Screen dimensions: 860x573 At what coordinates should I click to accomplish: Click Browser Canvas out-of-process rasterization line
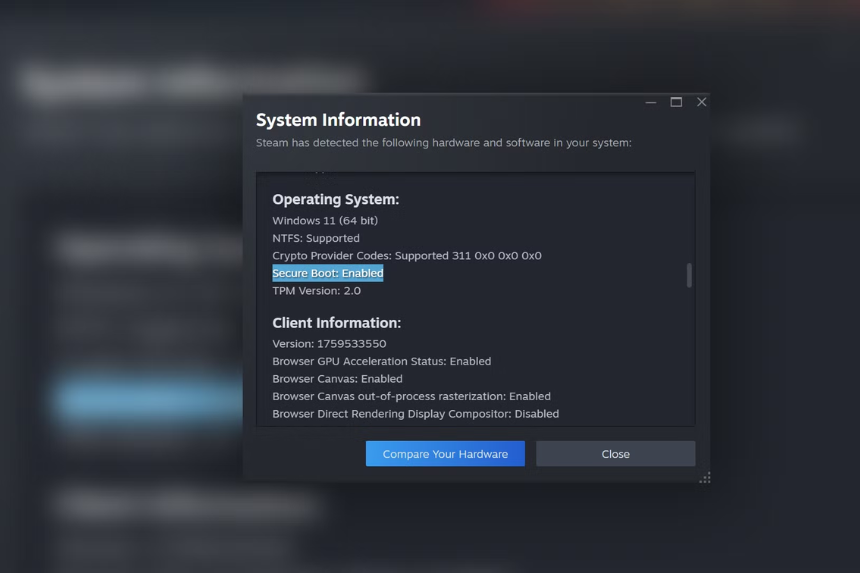coord(411,396)
